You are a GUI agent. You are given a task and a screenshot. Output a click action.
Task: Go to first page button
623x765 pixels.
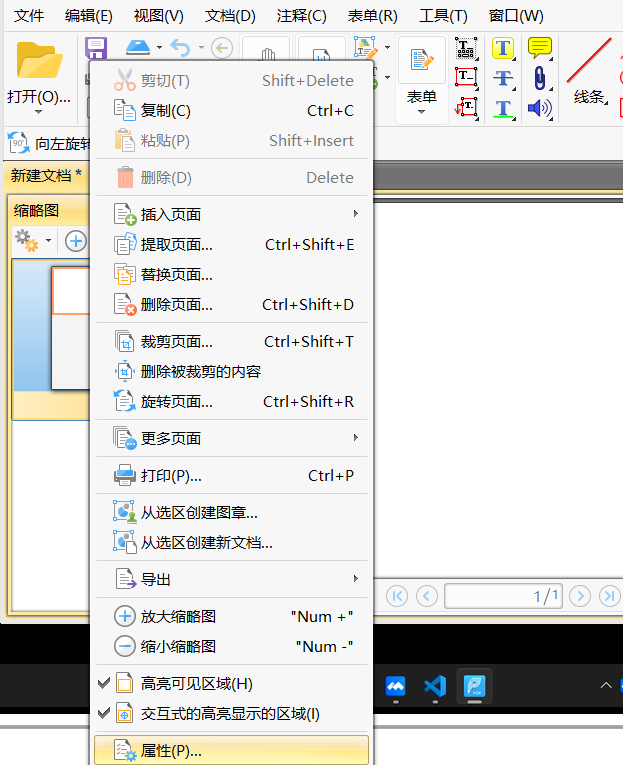397,596
